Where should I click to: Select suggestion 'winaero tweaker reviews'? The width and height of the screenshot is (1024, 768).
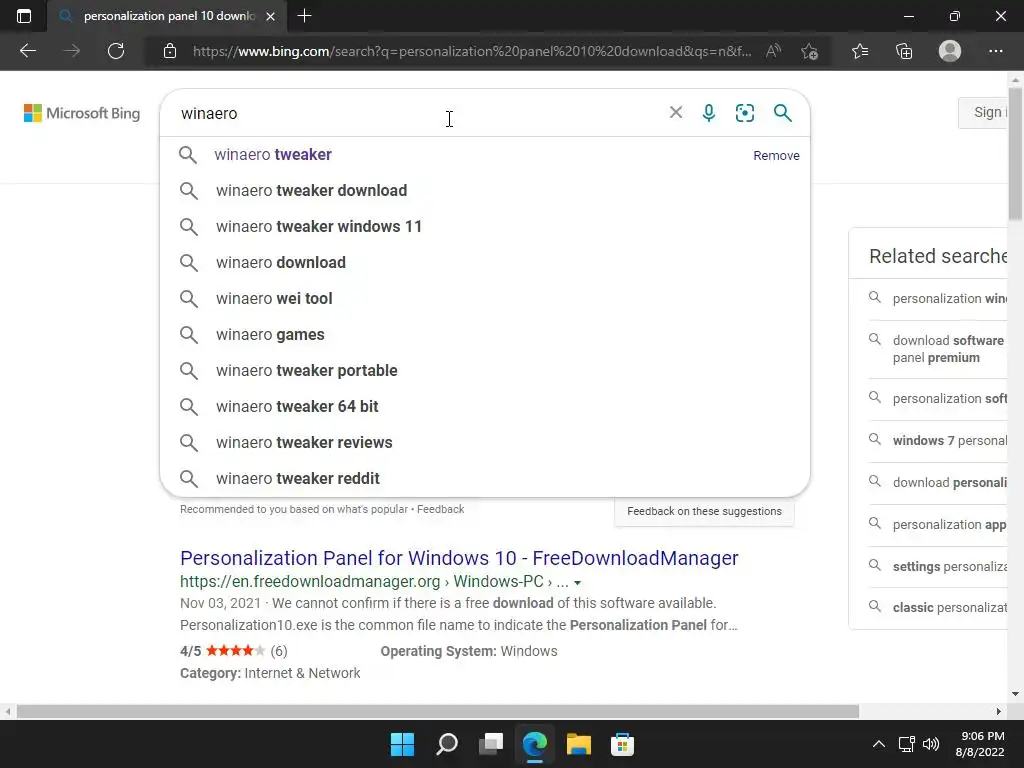pyautogui.click(x=485, y=442)
